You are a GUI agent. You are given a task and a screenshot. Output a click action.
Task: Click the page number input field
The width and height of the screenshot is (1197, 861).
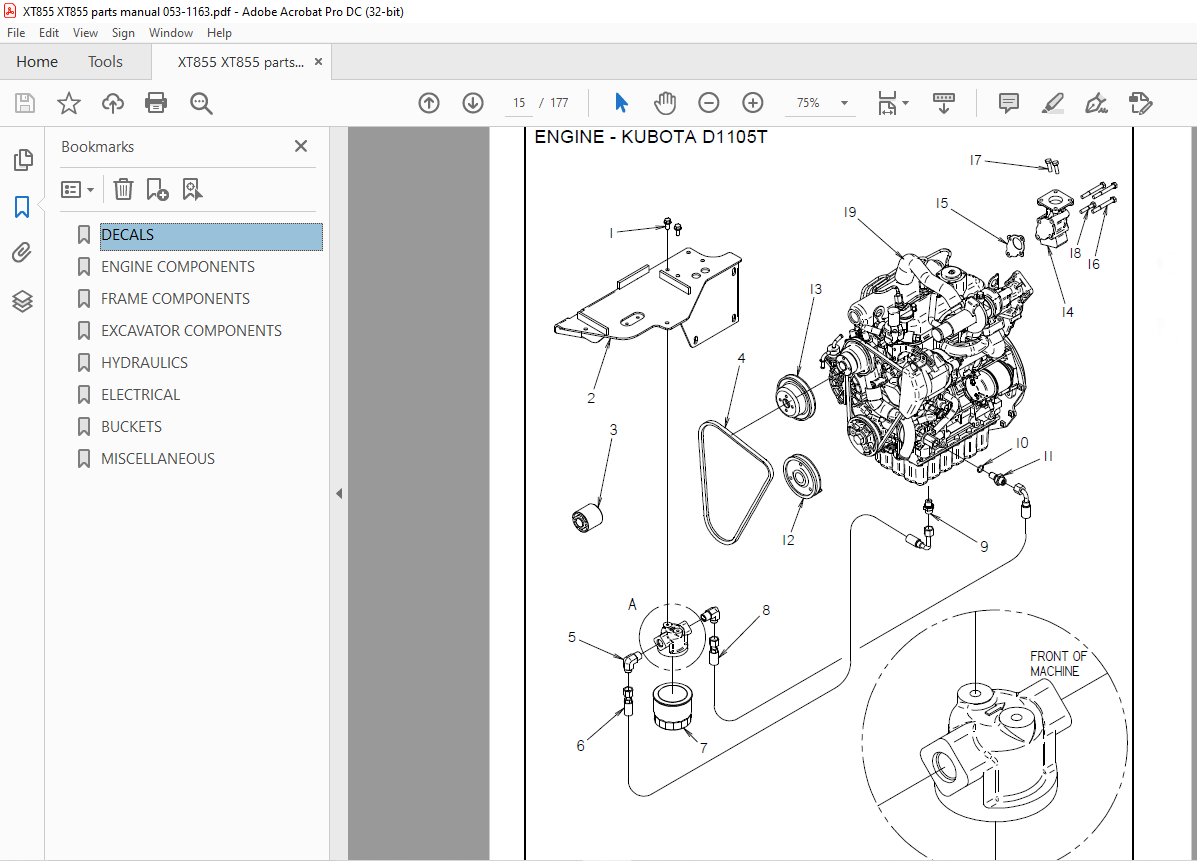[519, 103]
